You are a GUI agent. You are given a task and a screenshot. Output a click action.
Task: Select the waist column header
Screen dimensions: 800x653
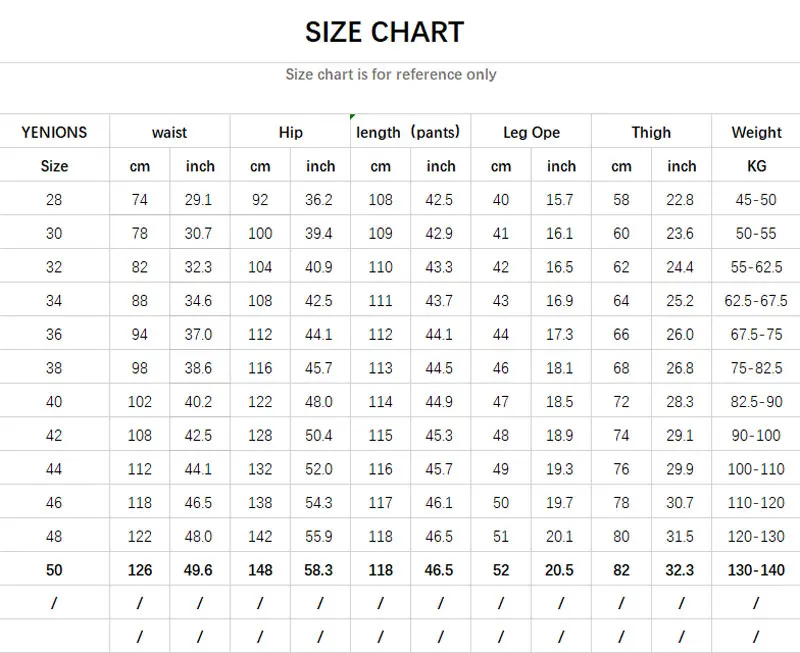(169, 132)
